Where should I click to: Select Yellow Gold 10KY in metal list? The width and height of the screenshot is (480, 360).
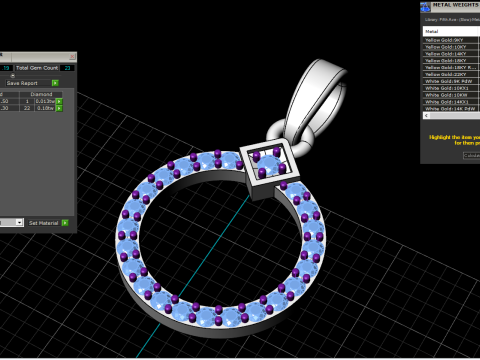(x=450, y=47)
